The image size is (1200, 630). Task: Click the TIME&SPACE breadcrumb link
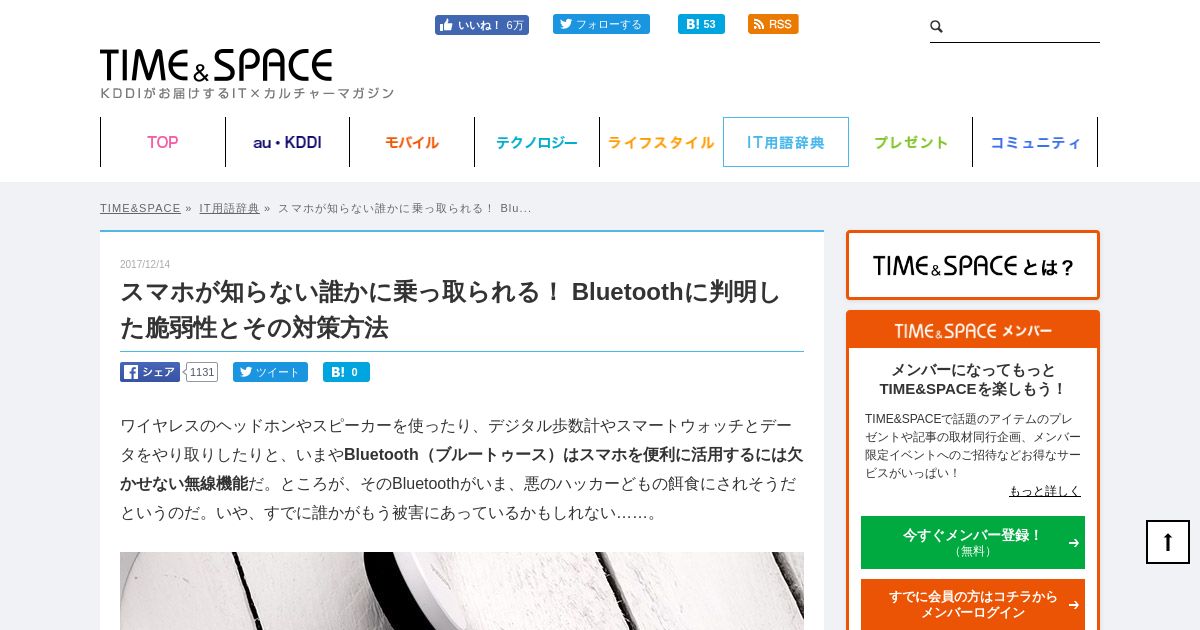pyautogui.click(x=140, y=208)
